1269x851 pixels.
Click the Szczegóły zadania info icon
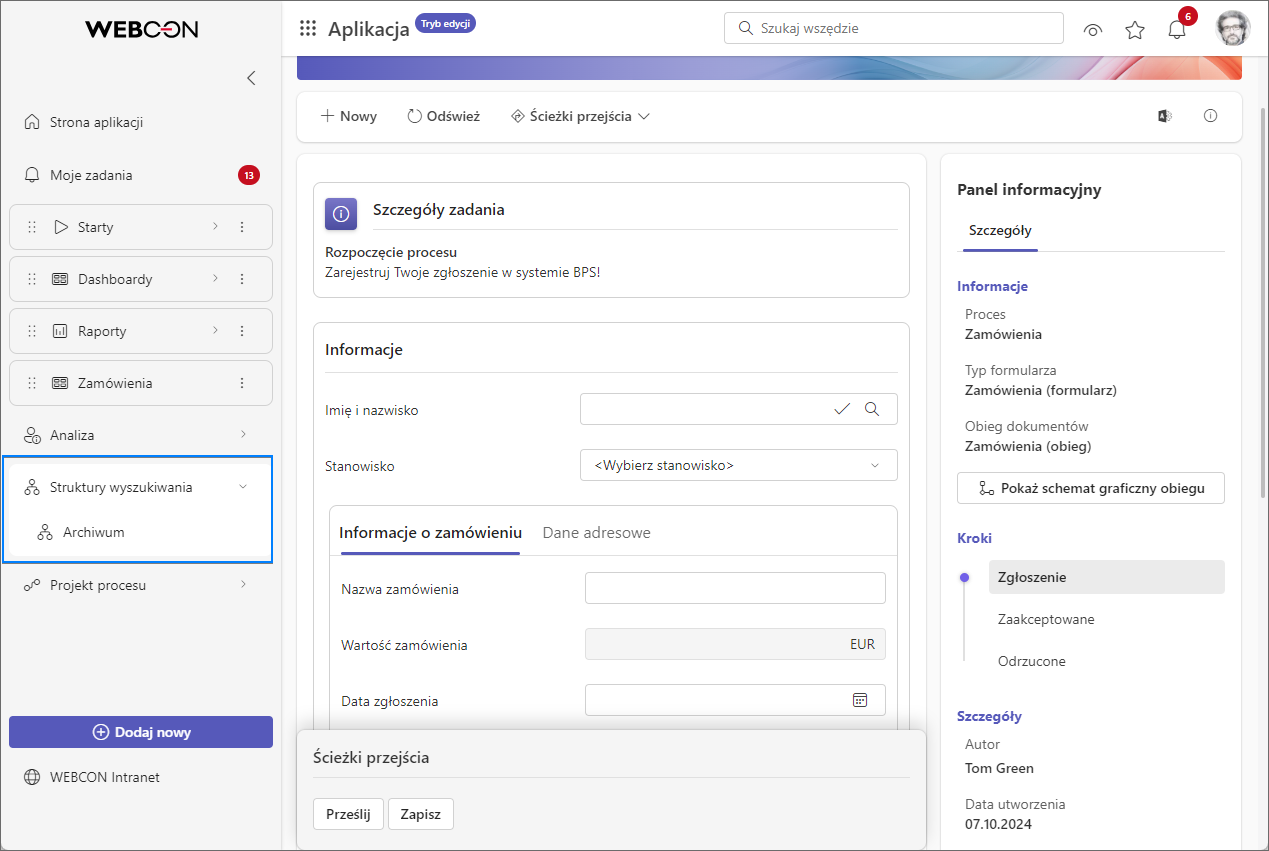341,214
